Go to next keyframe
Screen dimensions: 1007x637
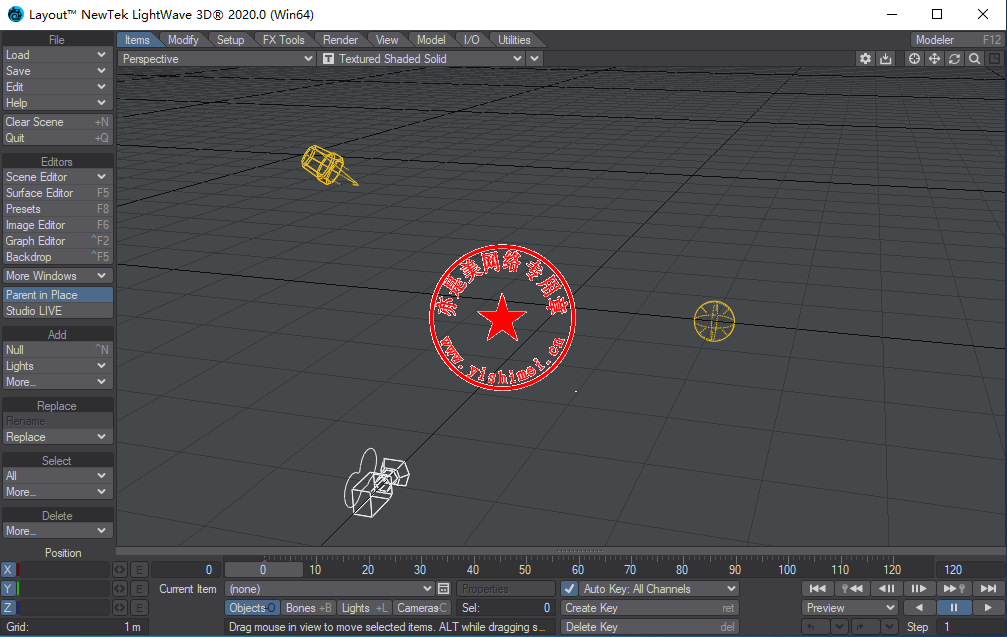(954, 588)
